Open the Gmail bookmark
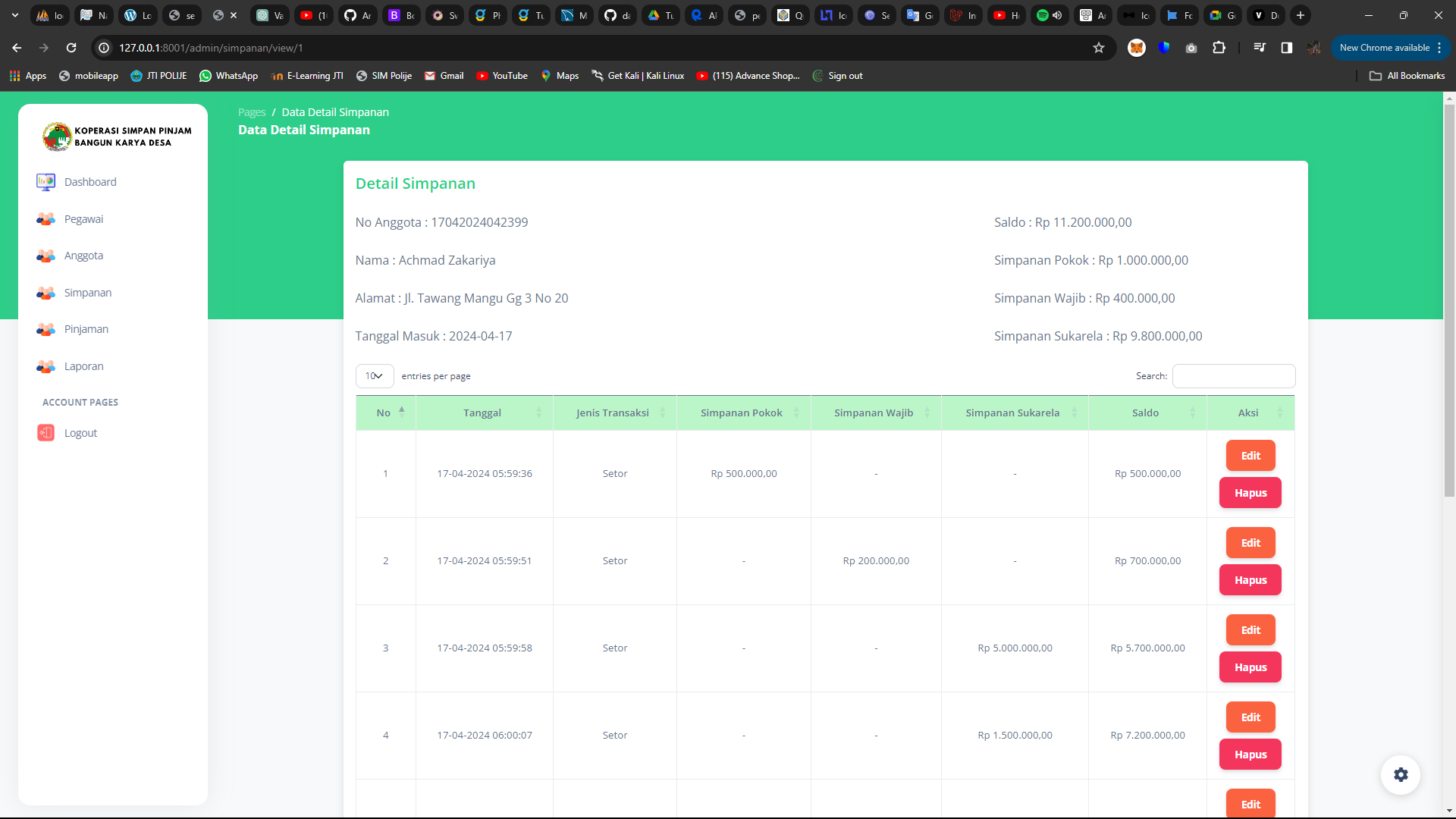The height and width of the screenshot is (819, 1456). point(444,76)
